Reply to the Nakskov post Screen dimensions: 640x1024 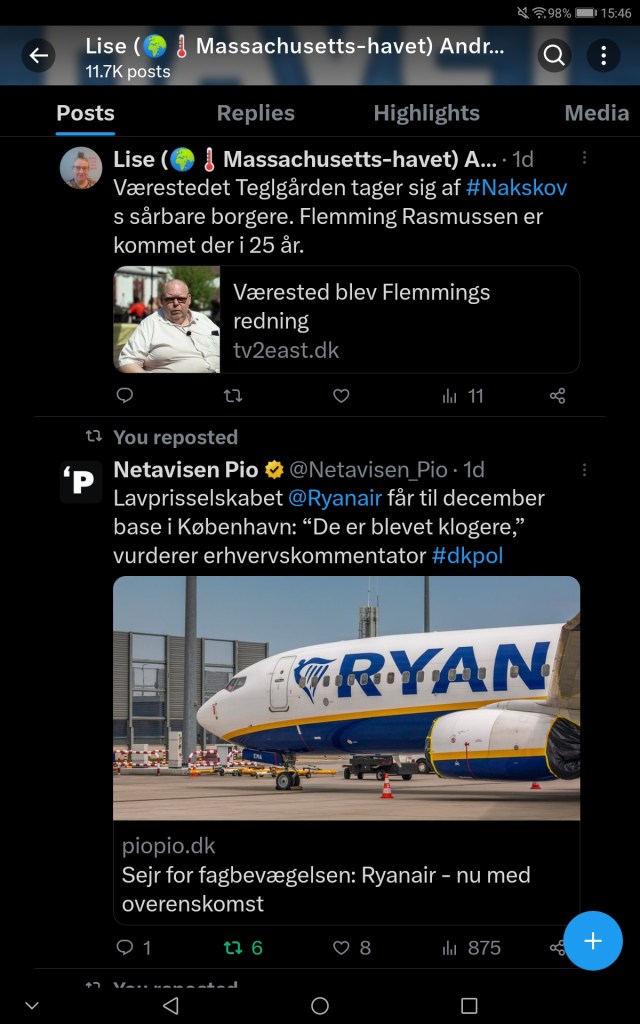(125, 396)
